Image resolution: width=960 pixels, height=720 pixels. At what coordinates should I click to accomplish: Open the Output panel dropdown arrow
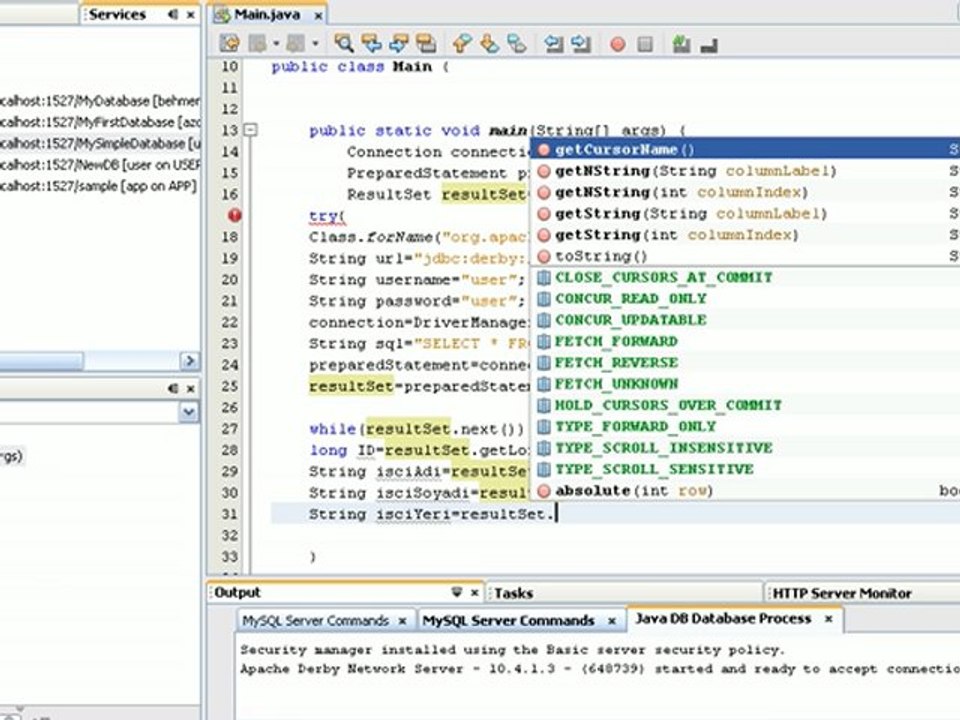click(457, 592)
